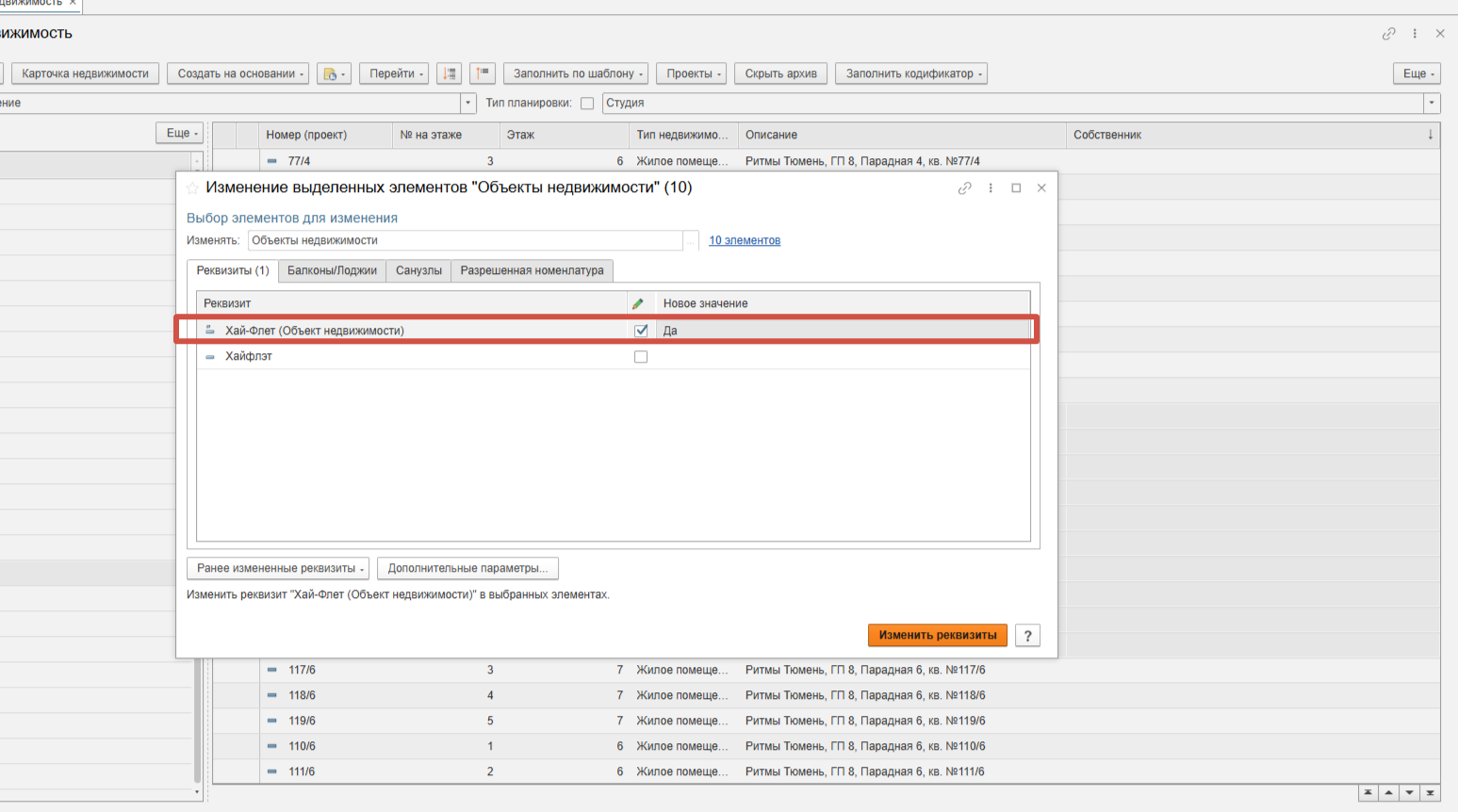
Task: Click the favorites star beside the dialog title
Action: [x=193, y=188]
